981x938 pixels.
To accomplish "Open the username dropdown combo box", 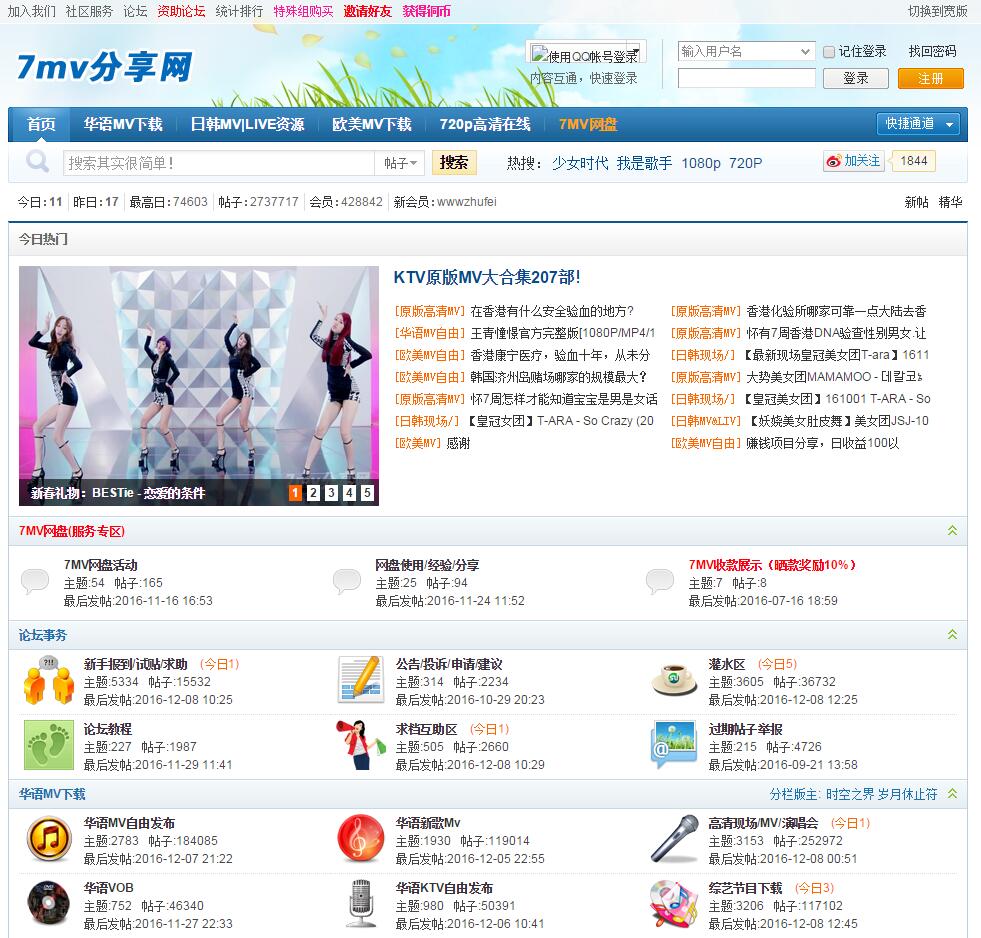I will 746,51.
